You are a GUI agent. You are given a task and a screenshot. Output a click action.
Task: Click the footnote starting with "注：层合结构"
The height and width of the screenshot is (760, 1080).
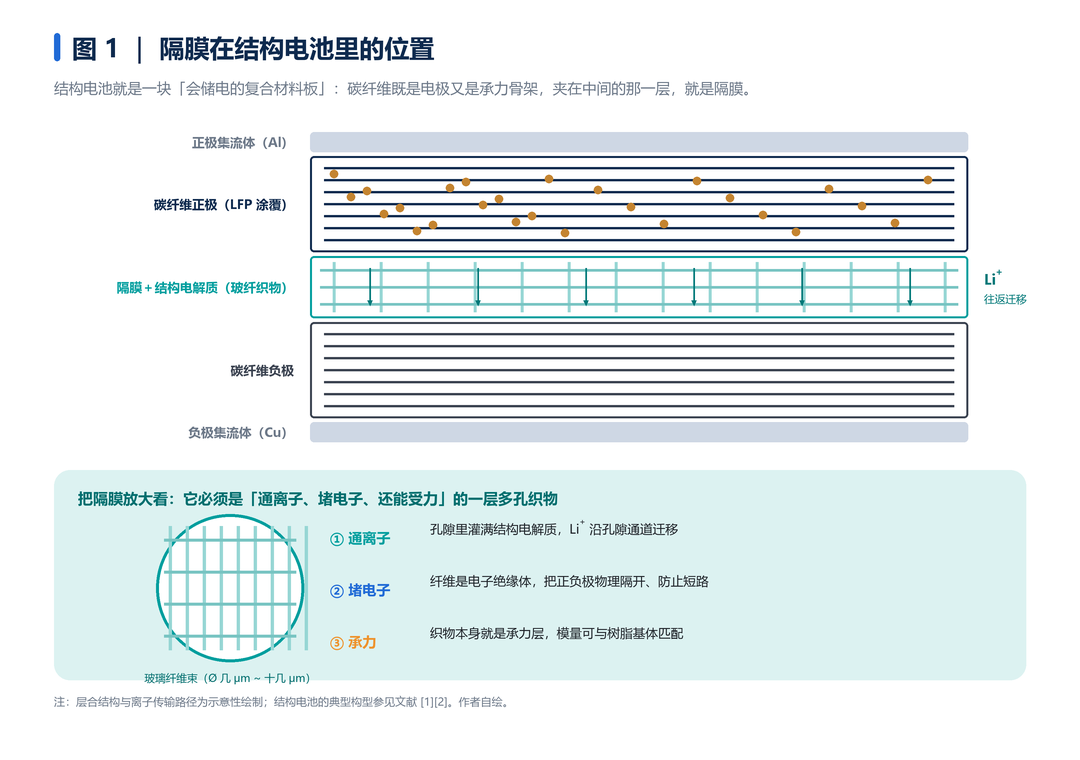[x=282, y=702]
